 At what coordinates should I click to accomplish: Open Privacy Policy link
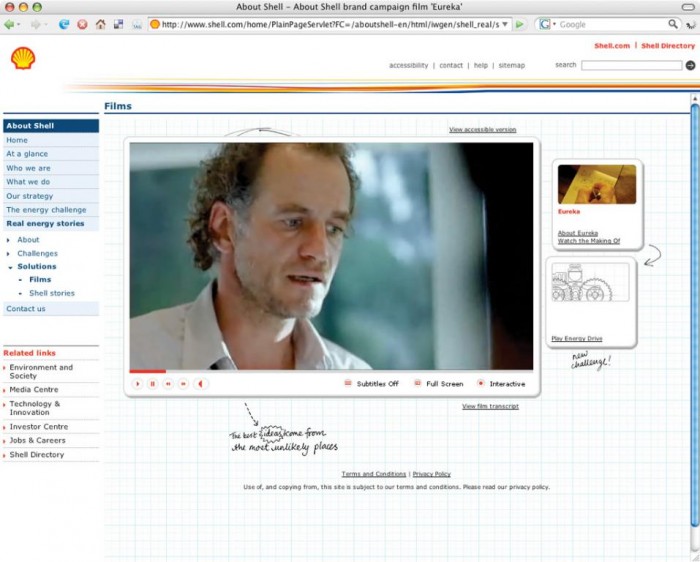point(432,474)
